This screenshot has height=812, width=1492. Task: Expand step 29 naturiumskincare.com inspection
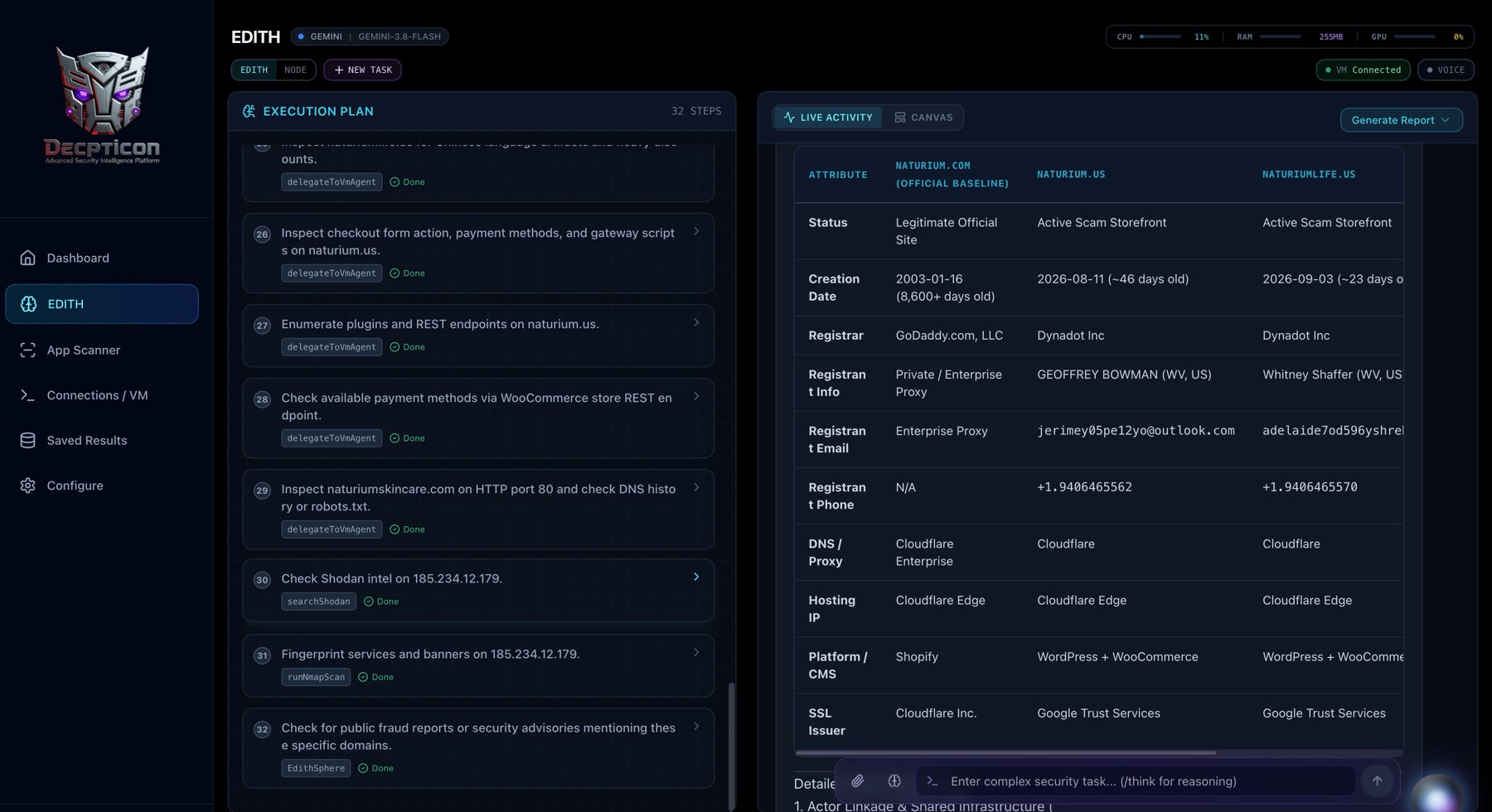696,487
